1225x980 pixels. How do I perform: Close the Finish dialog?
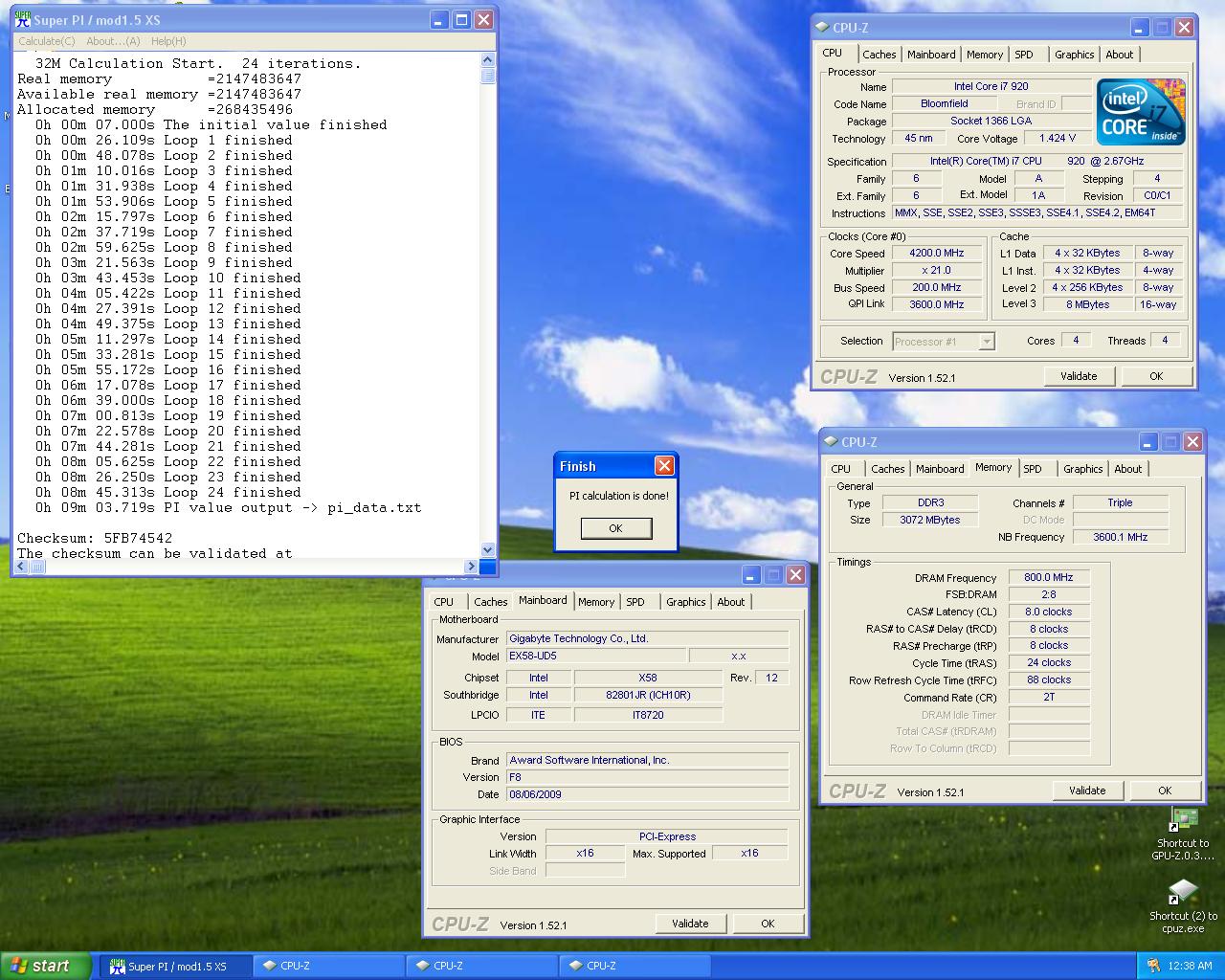point(664,466)
